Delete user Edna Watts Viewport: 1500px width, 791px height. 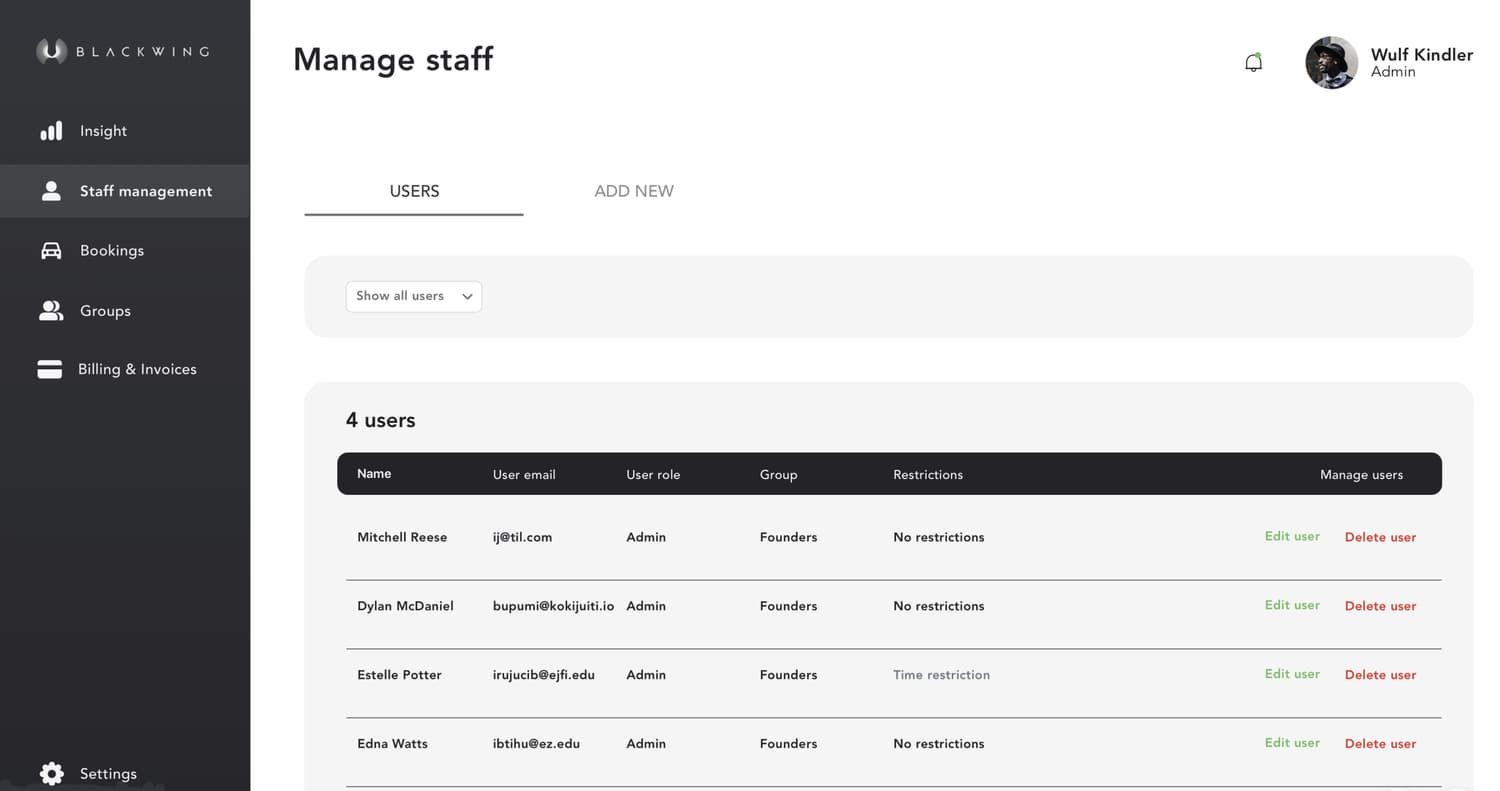[1380, 744]
